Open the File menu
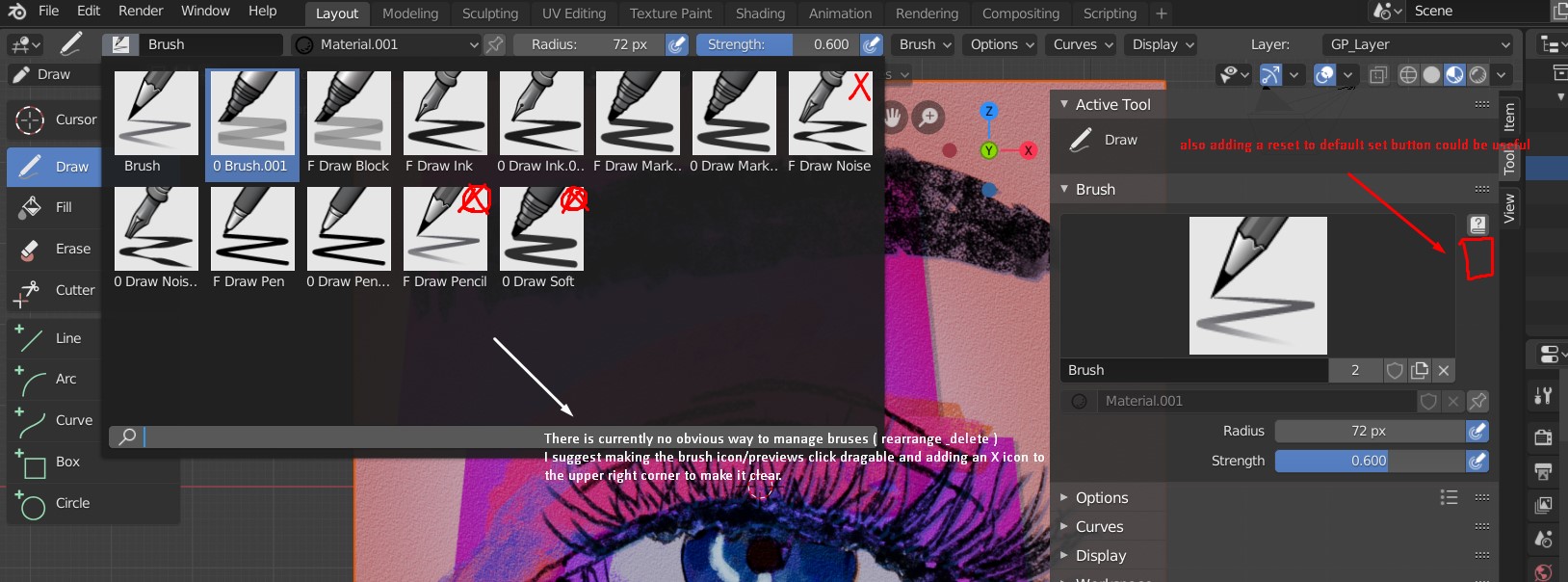 pyautogui.click(x=48, y=11)
